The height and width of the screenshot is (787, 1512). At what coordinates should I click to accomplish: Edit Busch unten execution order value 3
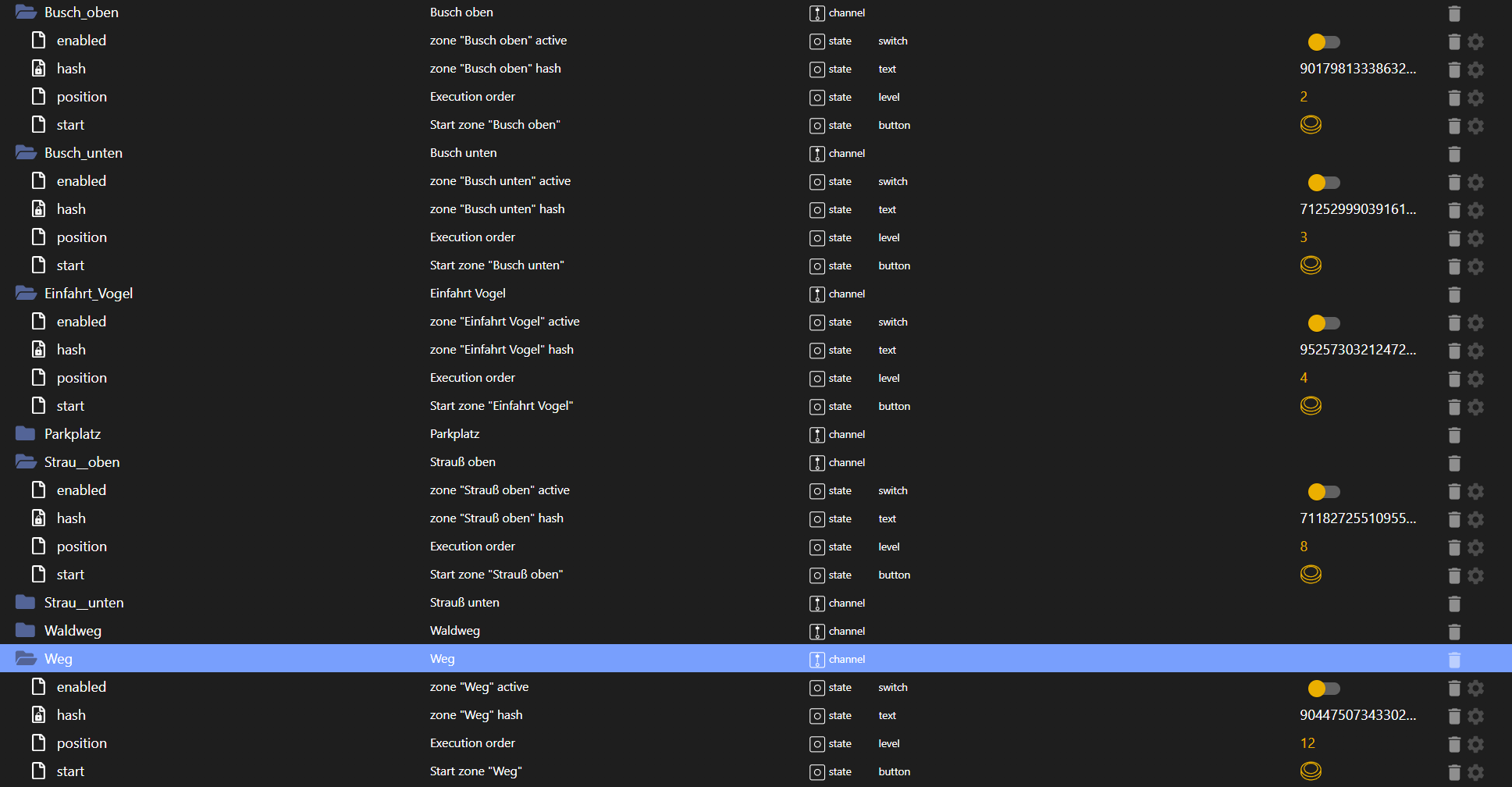pyautogui.click(x=1304, y=237)
